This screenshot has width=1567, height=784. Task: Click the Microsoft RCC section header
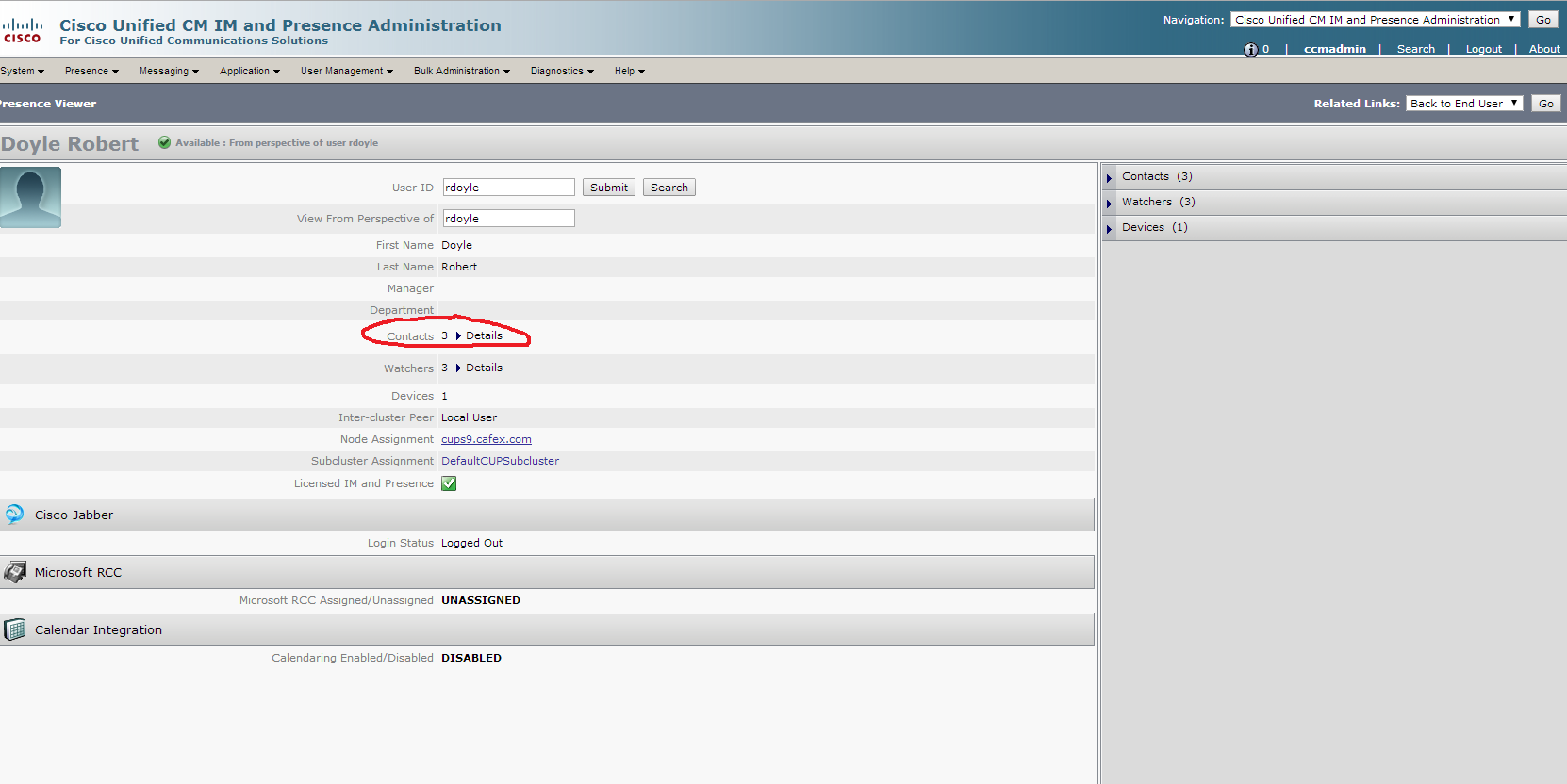[x=547, y=572]
